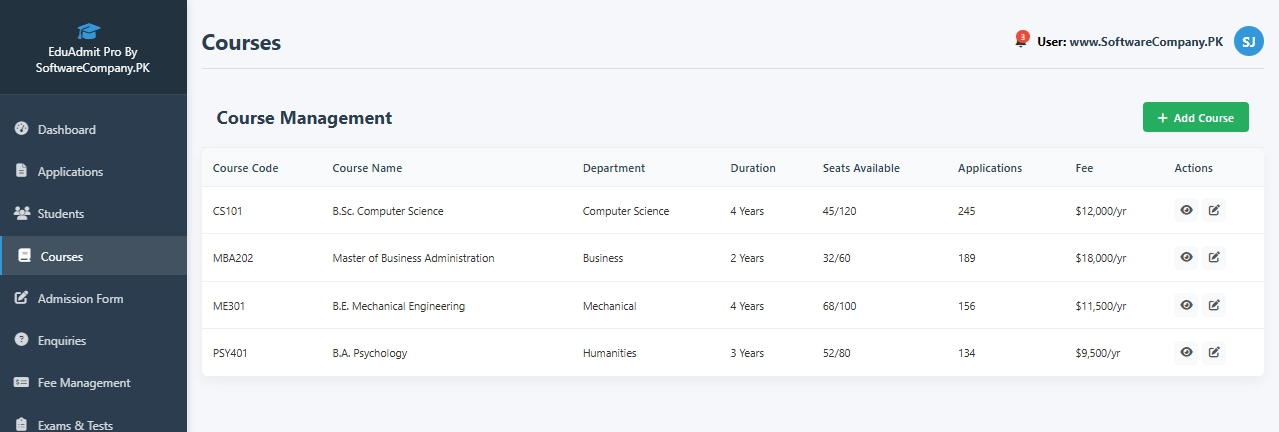Click the Duration column header
Image resolution: width=1279 pixels, height=432 pixels.
[x=753, y=168]
